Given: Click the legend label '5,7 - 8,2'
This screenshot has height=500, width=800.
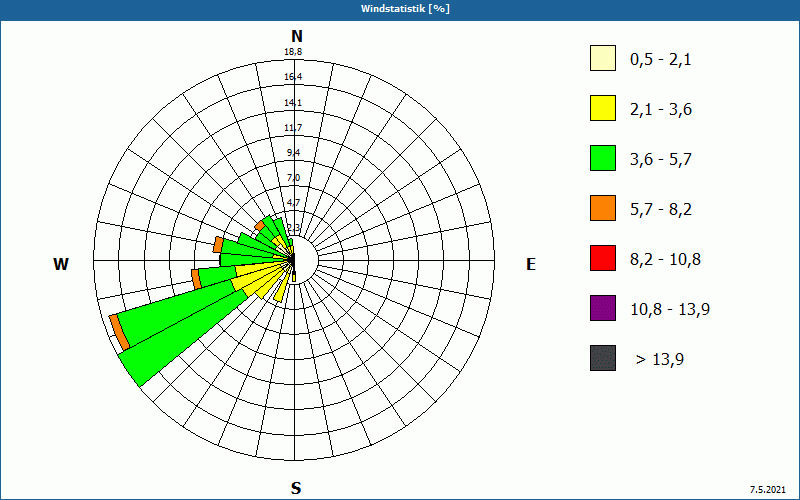Looking at the screenshot, I should 661,210.
